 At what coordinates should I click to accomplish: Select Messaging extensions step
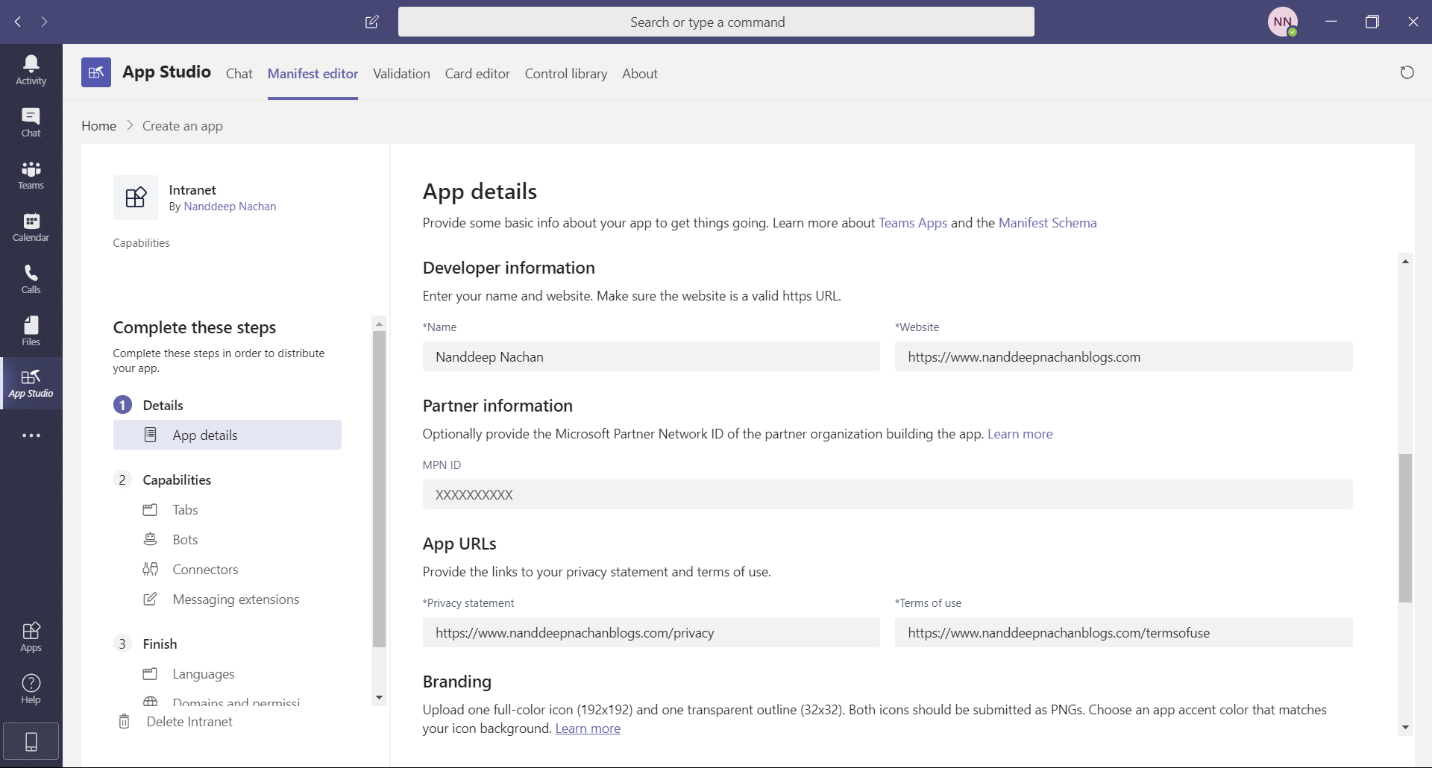click(235, 600)
